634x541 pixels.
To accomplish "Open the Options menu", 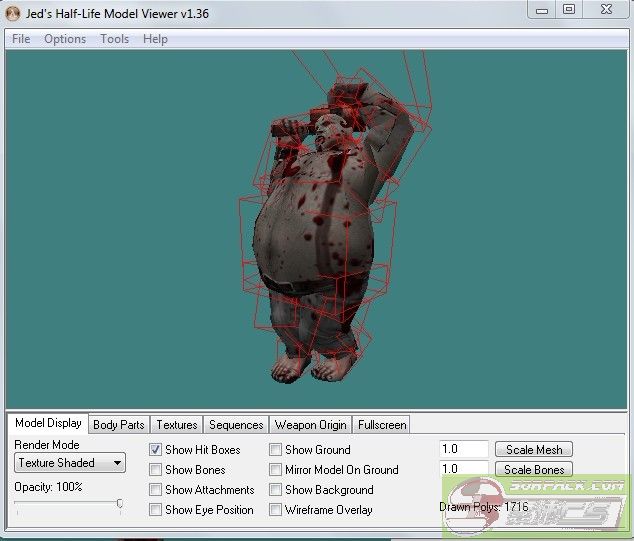I will [x=65, y=39].
